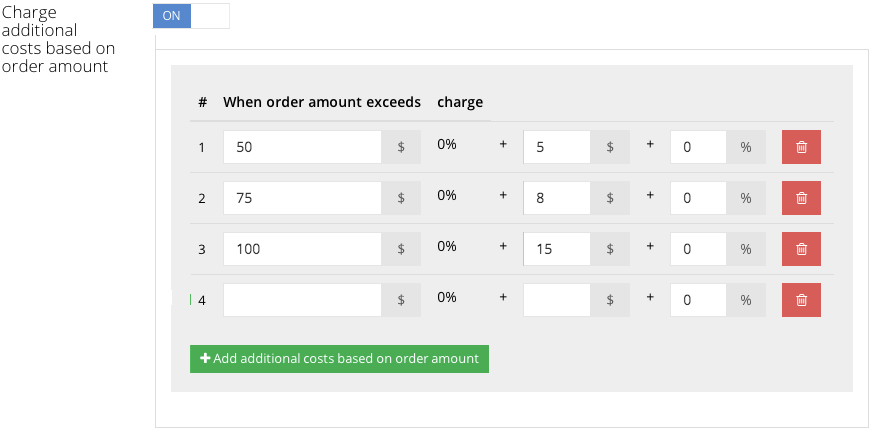Click Add additional costs based on order amount

click(339, 359)
